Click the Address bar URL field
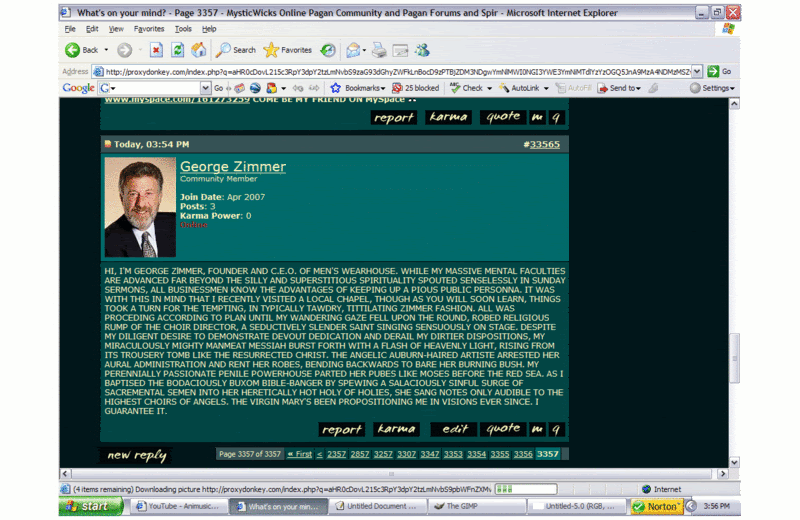 (397, 71)
